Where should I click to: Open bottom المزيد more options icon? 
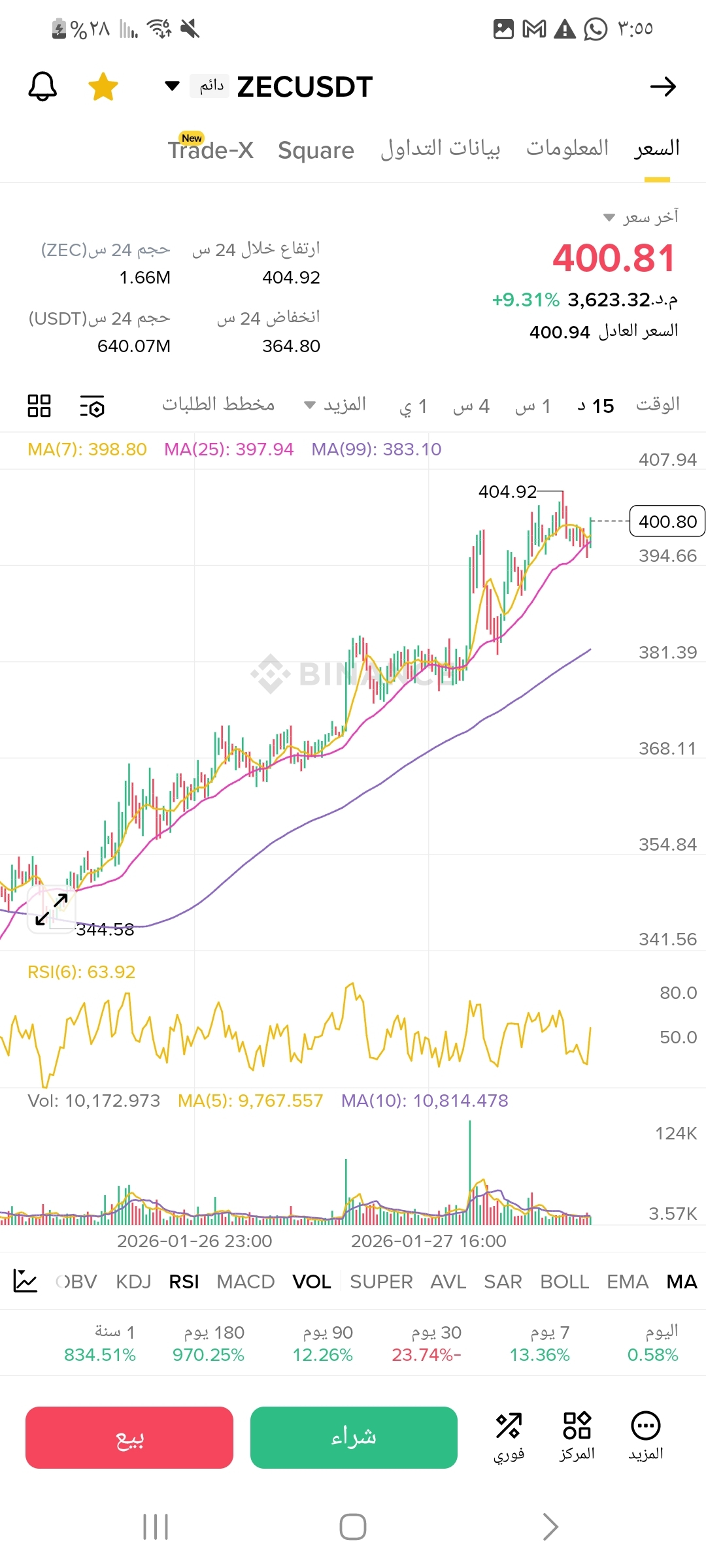point(646,1437)
